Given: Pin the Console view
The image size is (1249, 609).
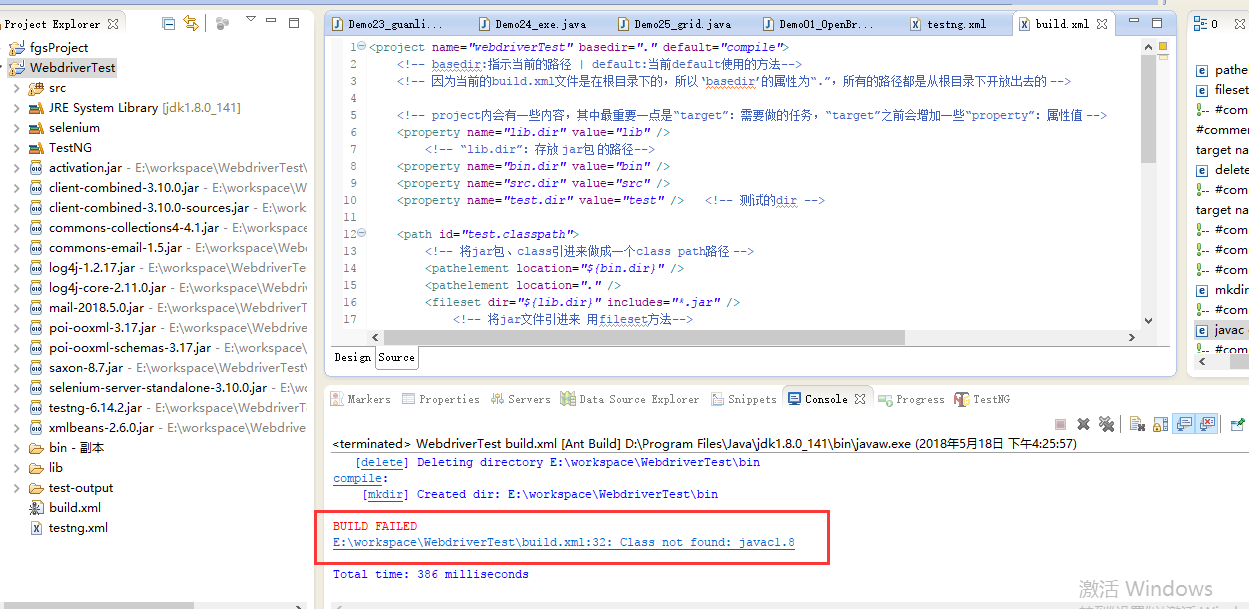Looking at the screenshot, I should pyautogui.click(x=1238, y=423).
